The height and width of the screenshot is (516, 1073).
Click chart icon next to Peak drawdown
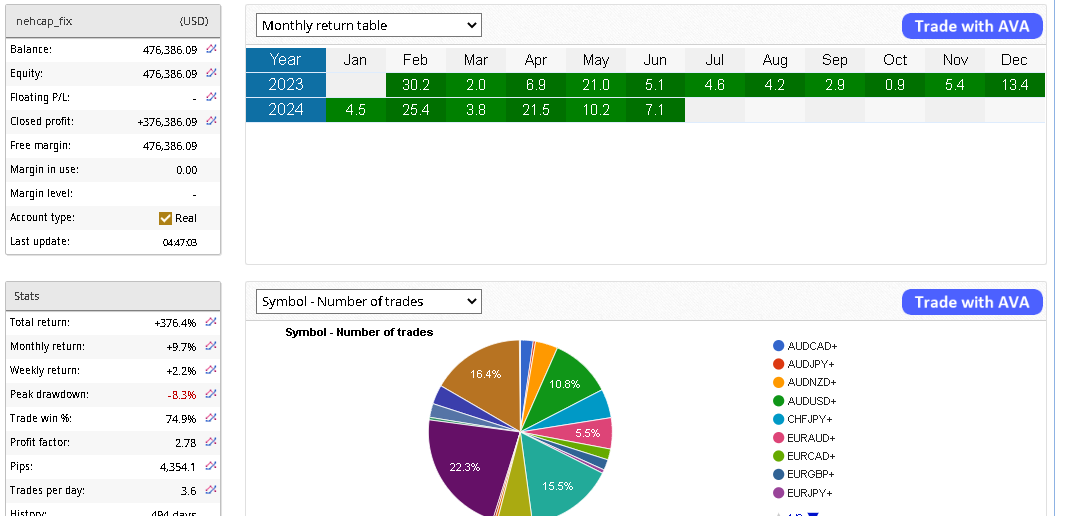[211, 394]
